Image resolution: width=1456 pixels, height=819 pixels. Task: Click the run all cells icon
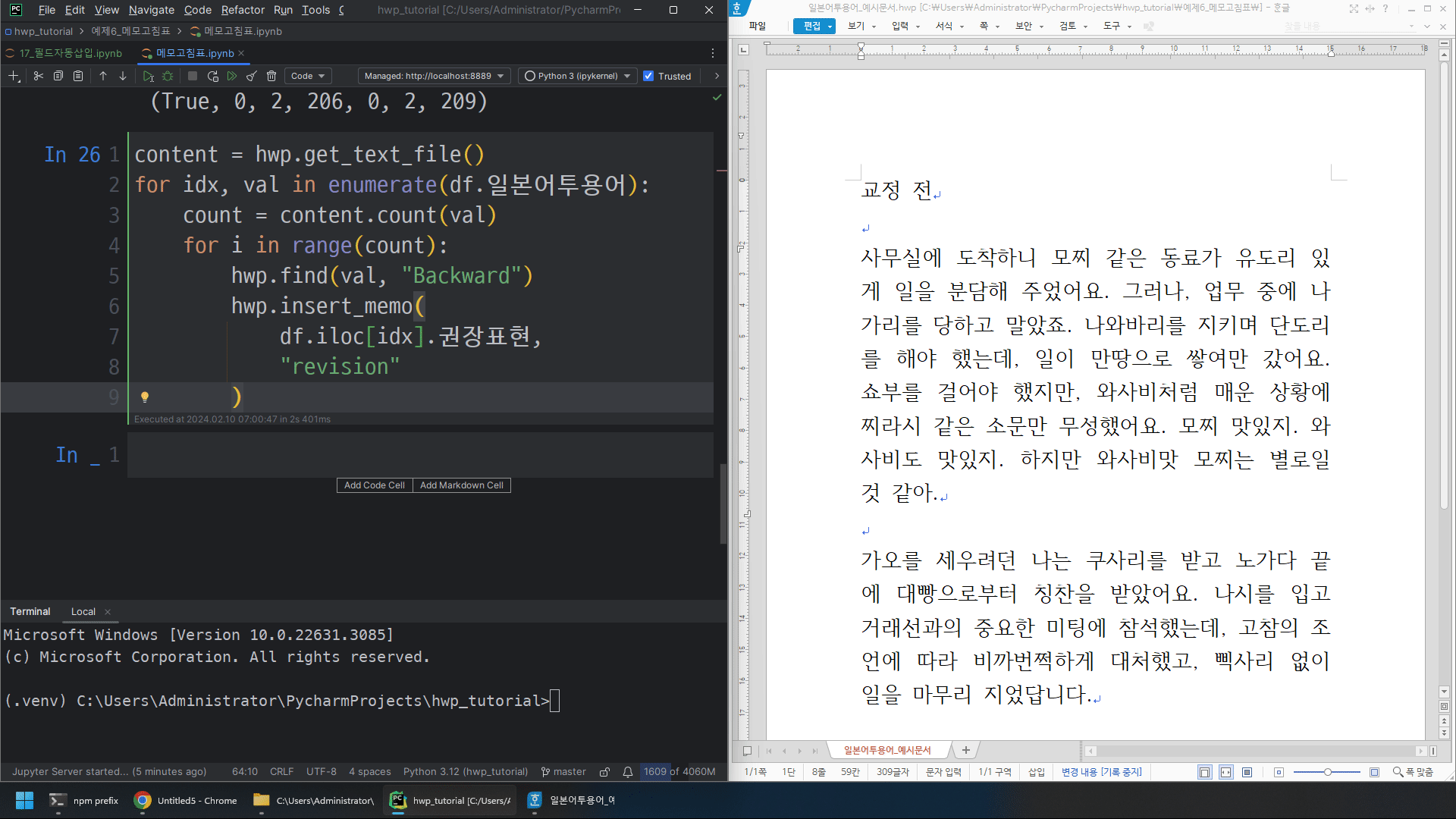click(232, 76)
